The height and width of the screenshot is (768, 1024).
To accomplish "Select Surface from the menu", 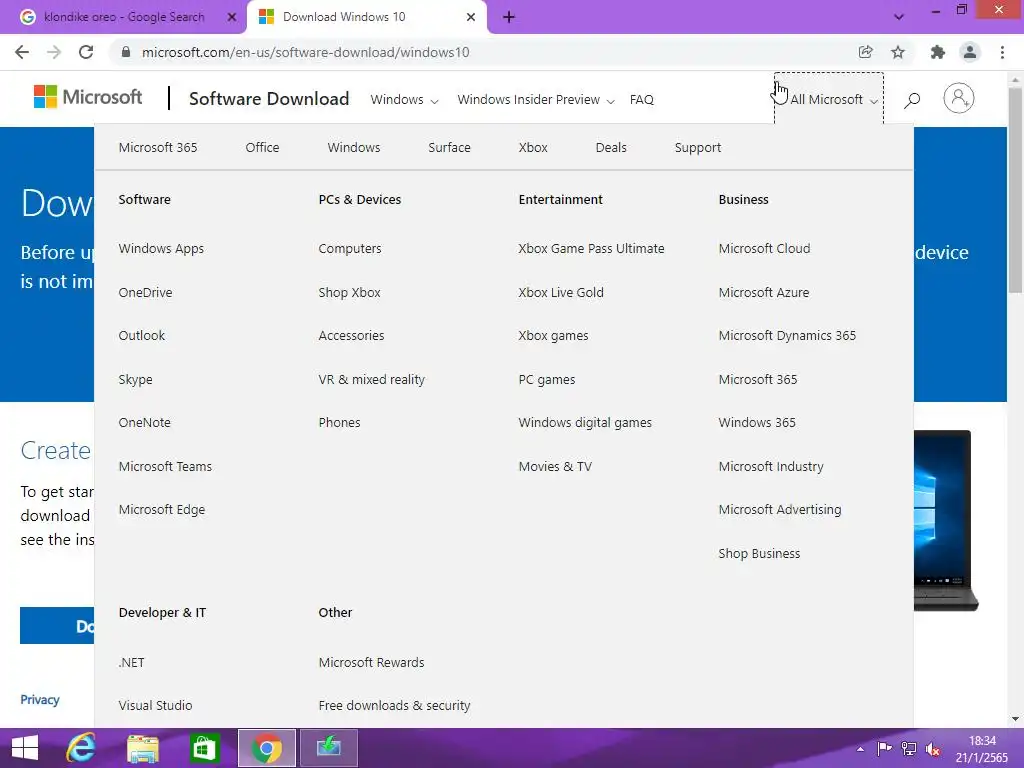I will [449, 148].
